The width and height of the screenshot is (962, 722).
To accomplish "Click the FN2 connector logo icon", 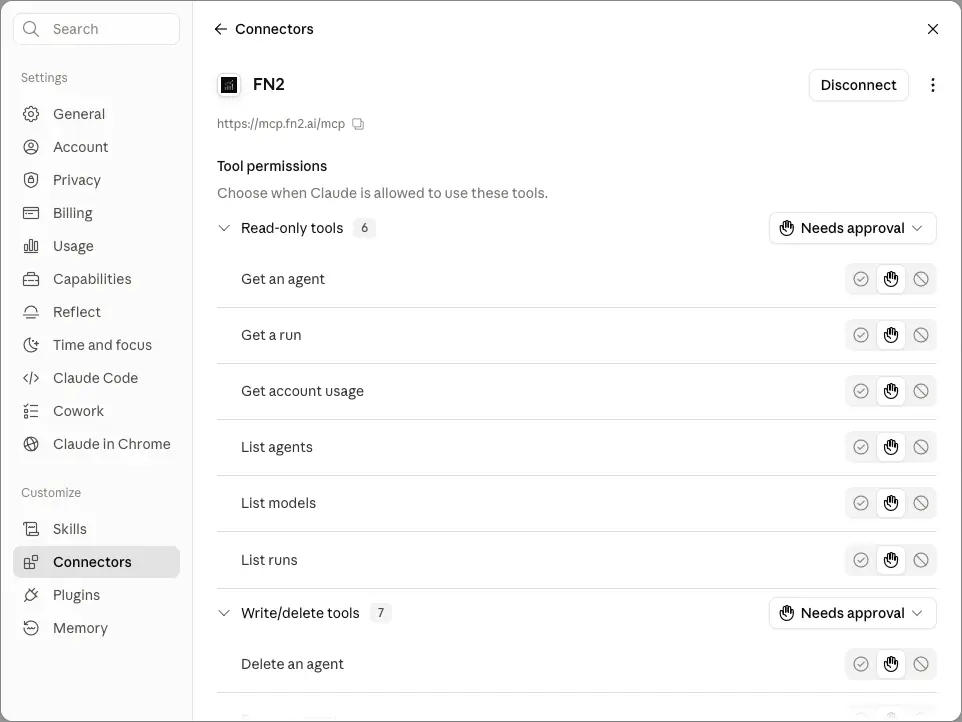I will [229, 85].
